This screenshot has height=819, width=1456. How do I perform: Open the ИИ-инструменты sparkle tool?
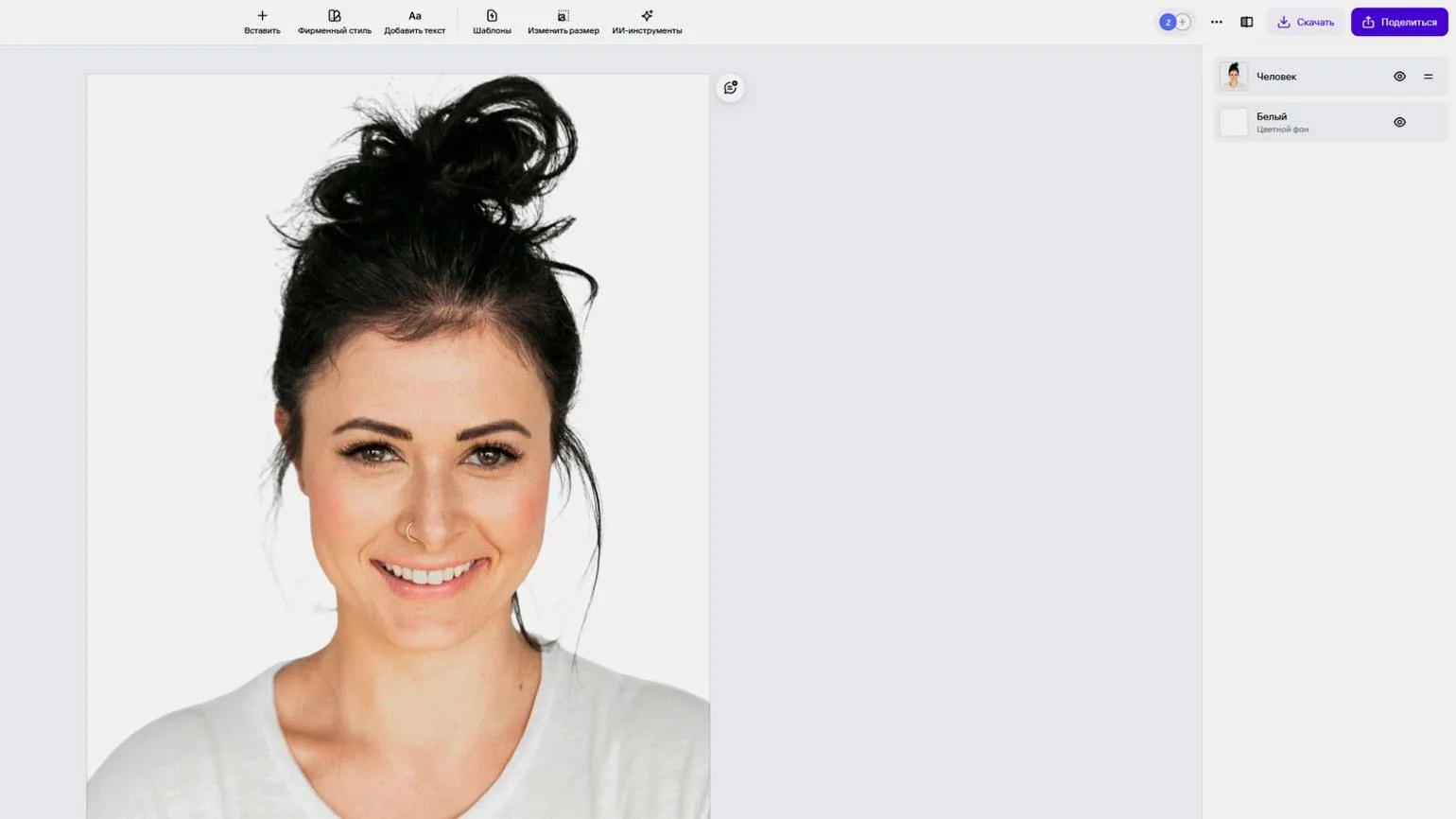tap(647, 22)
